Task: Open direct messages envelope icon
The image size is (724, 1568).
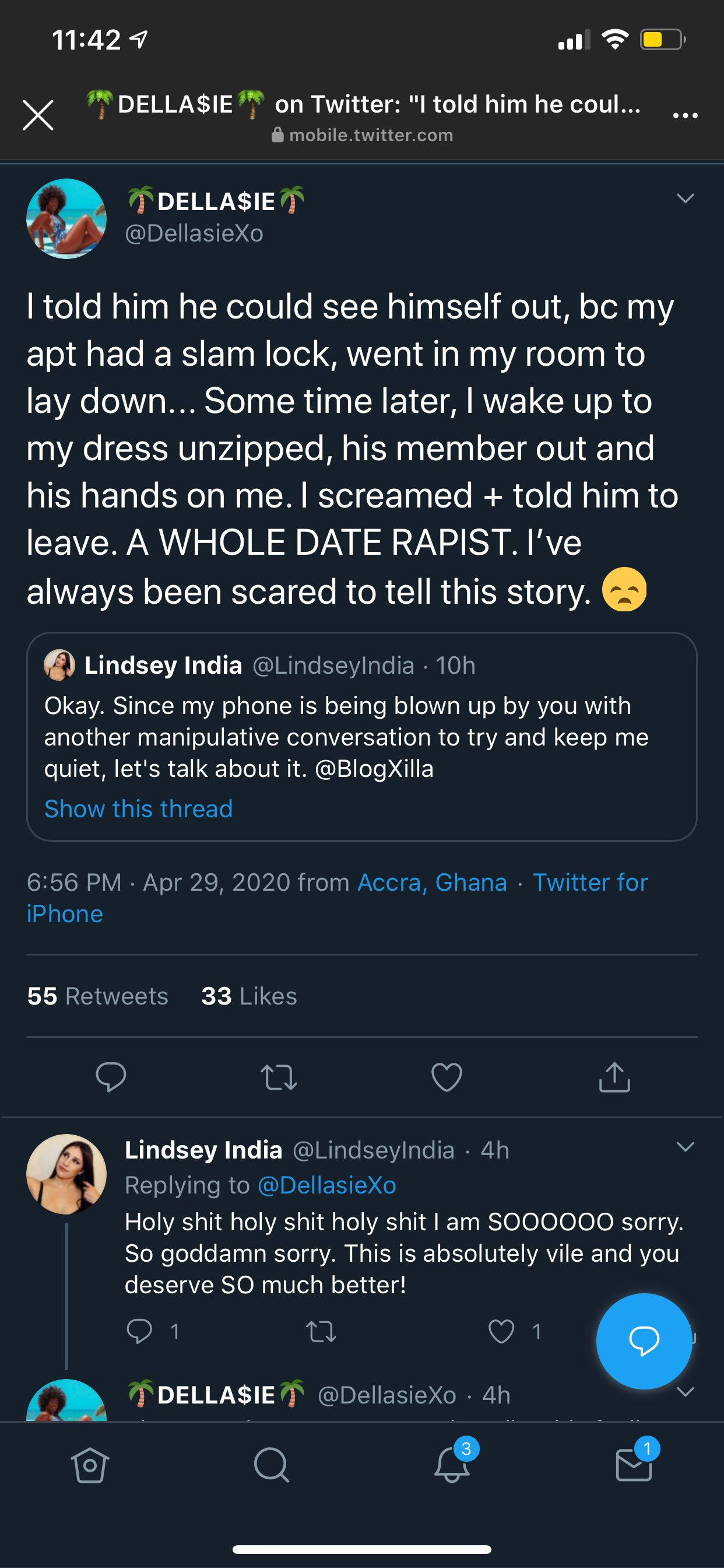Action: click(634, 1465)
